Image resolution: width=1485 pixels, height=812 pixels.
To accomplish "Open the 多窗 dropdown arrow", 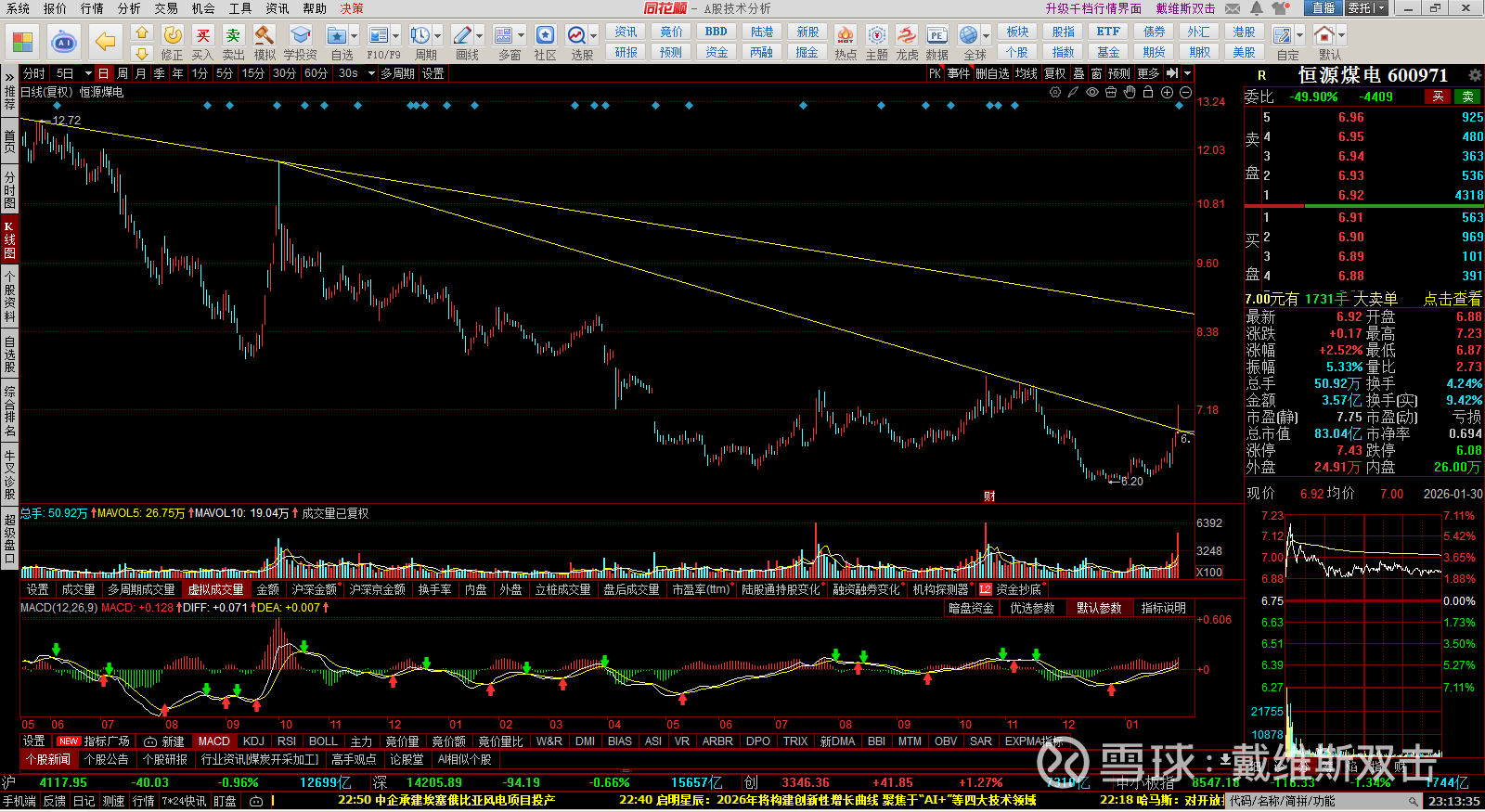I will (x=521, y=36).
